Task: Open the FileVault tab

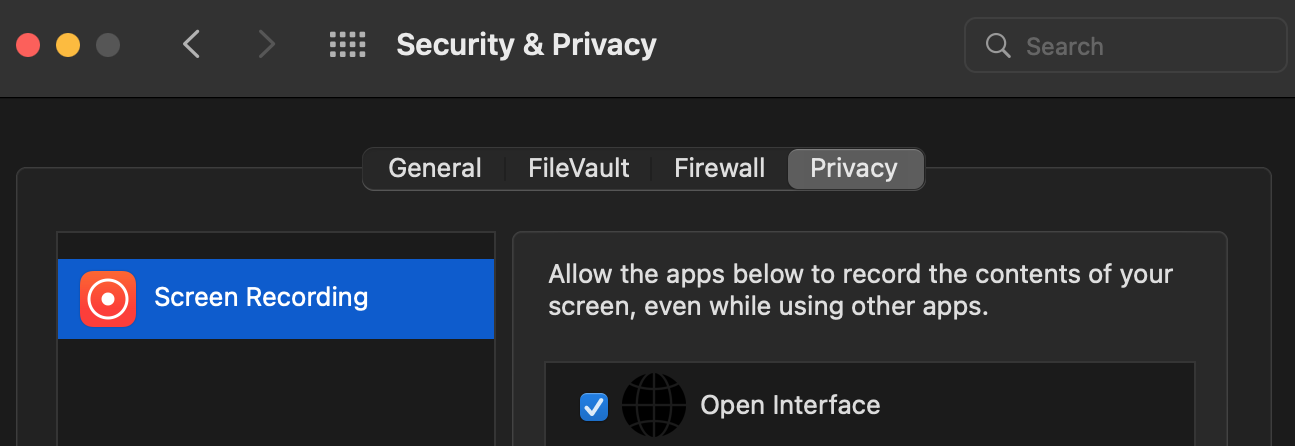Action: (579, 168)
